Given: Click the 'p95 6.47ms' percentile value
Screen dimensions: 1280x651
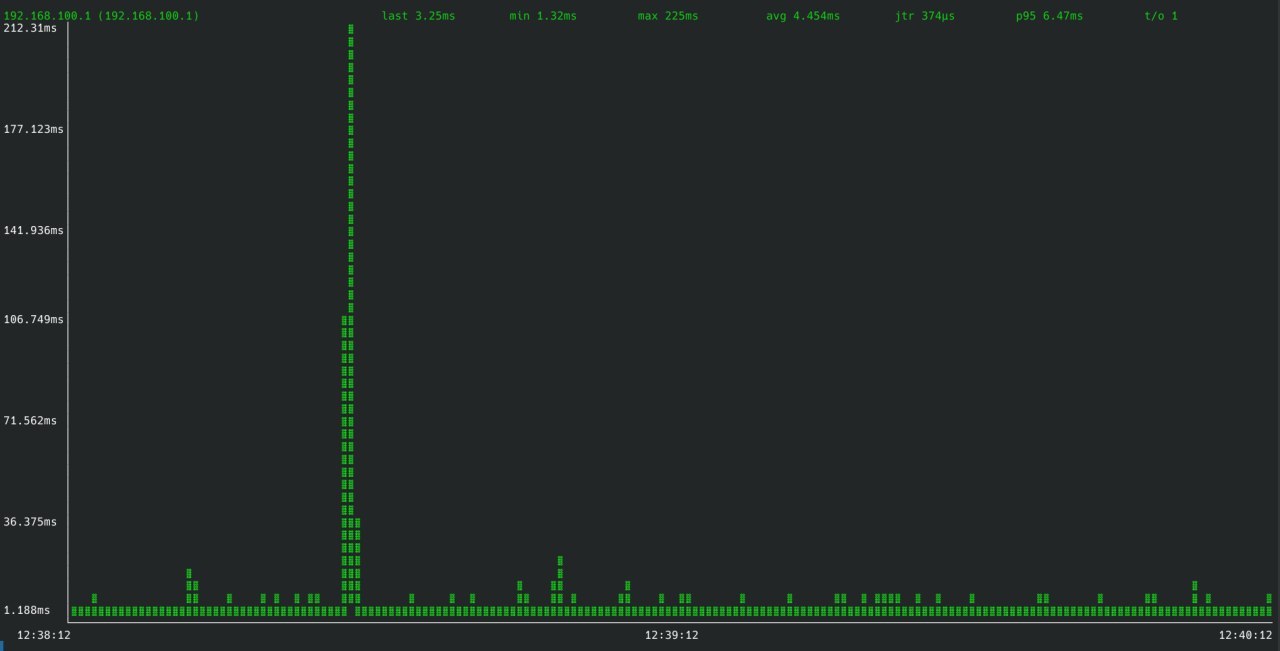Looking at the screenshot, I should 1049,17.
